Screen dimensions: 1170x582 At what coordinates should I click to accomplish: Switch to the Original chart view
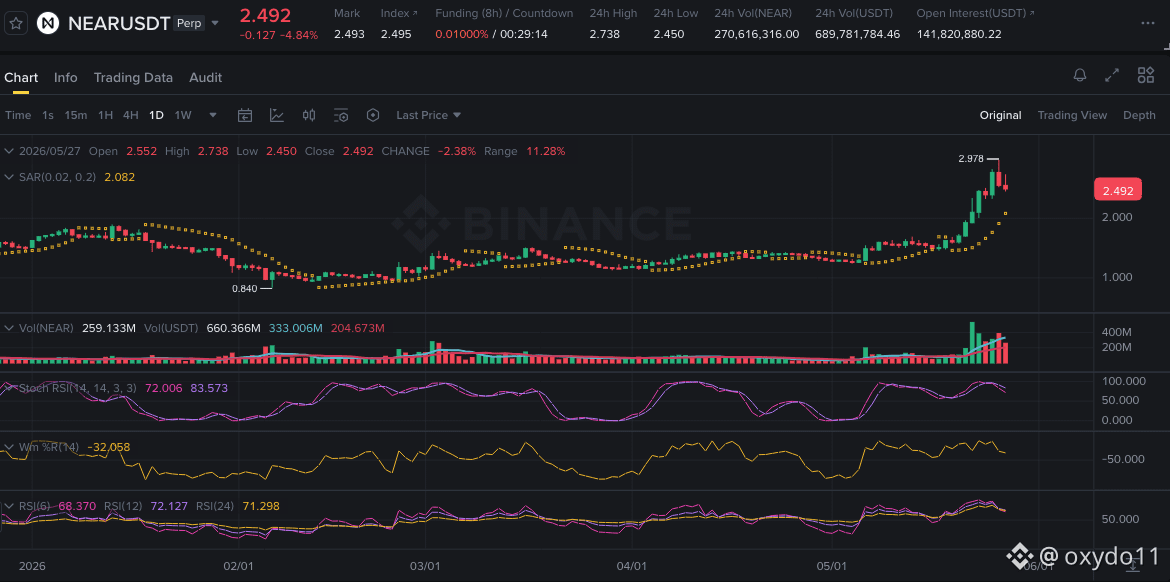[x=1001, y=115]
